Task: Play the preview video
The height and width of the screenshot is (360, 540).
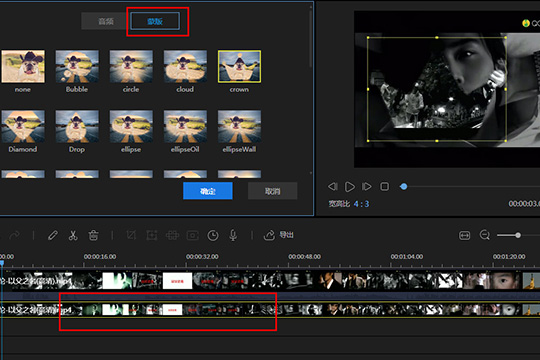Action: [350, 187]
